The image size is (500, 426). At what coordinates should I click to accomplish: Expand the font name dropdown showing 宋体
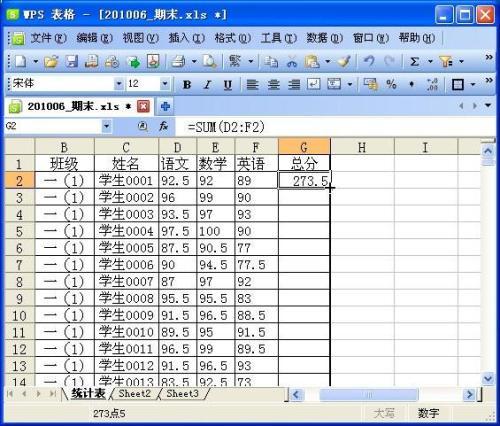coord(119,84)
